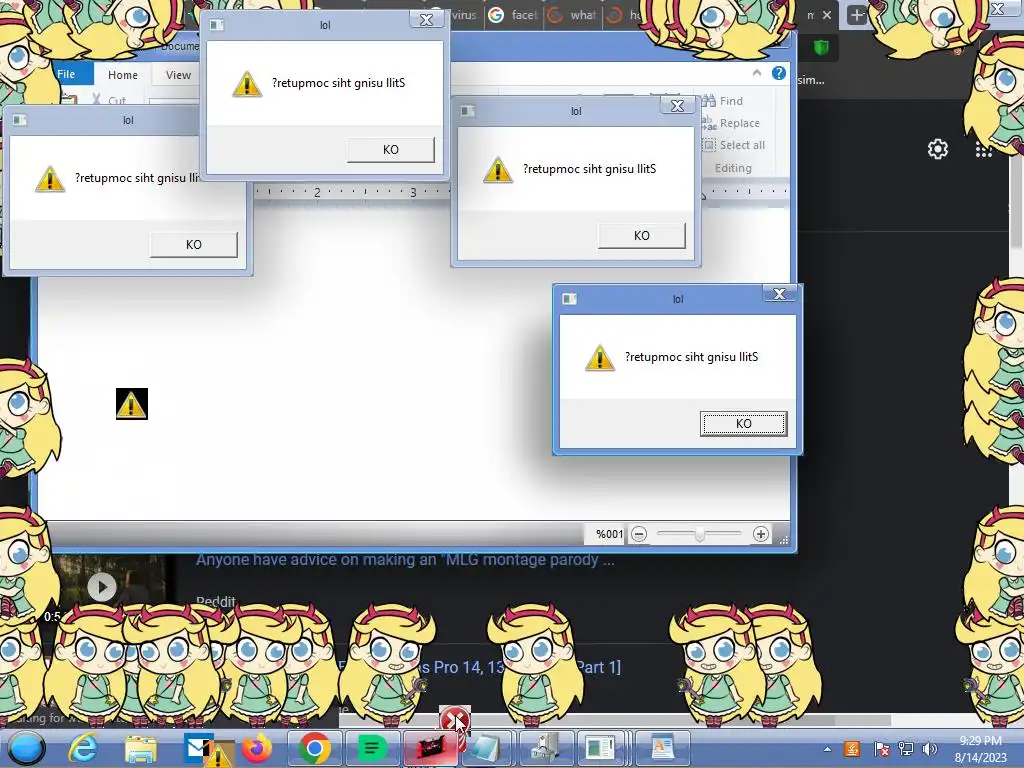The width and height of the screenshot is (1024, 768).
Task: Show hidden system tray icons arrow
Action: pyautogui.click(x=827, y=749)
